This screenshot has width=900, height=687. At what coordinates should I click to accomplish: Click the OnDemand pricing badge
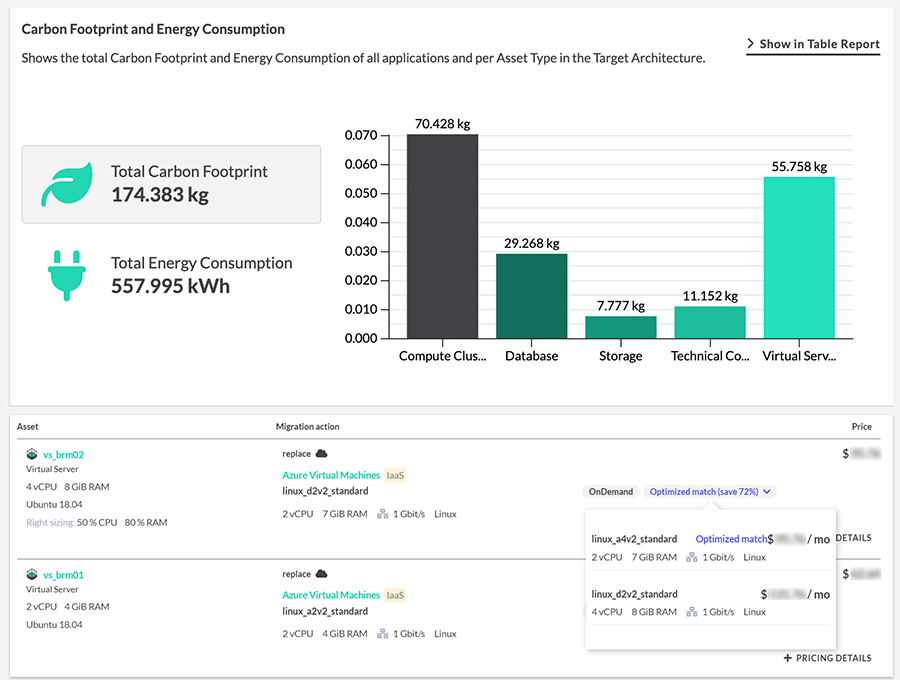(611, 492)
